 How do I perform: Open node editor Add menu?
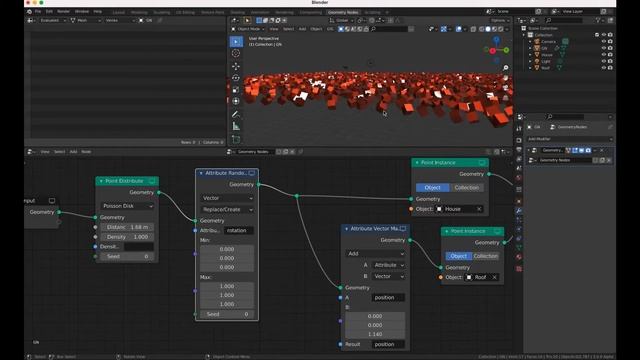point(73,152)
